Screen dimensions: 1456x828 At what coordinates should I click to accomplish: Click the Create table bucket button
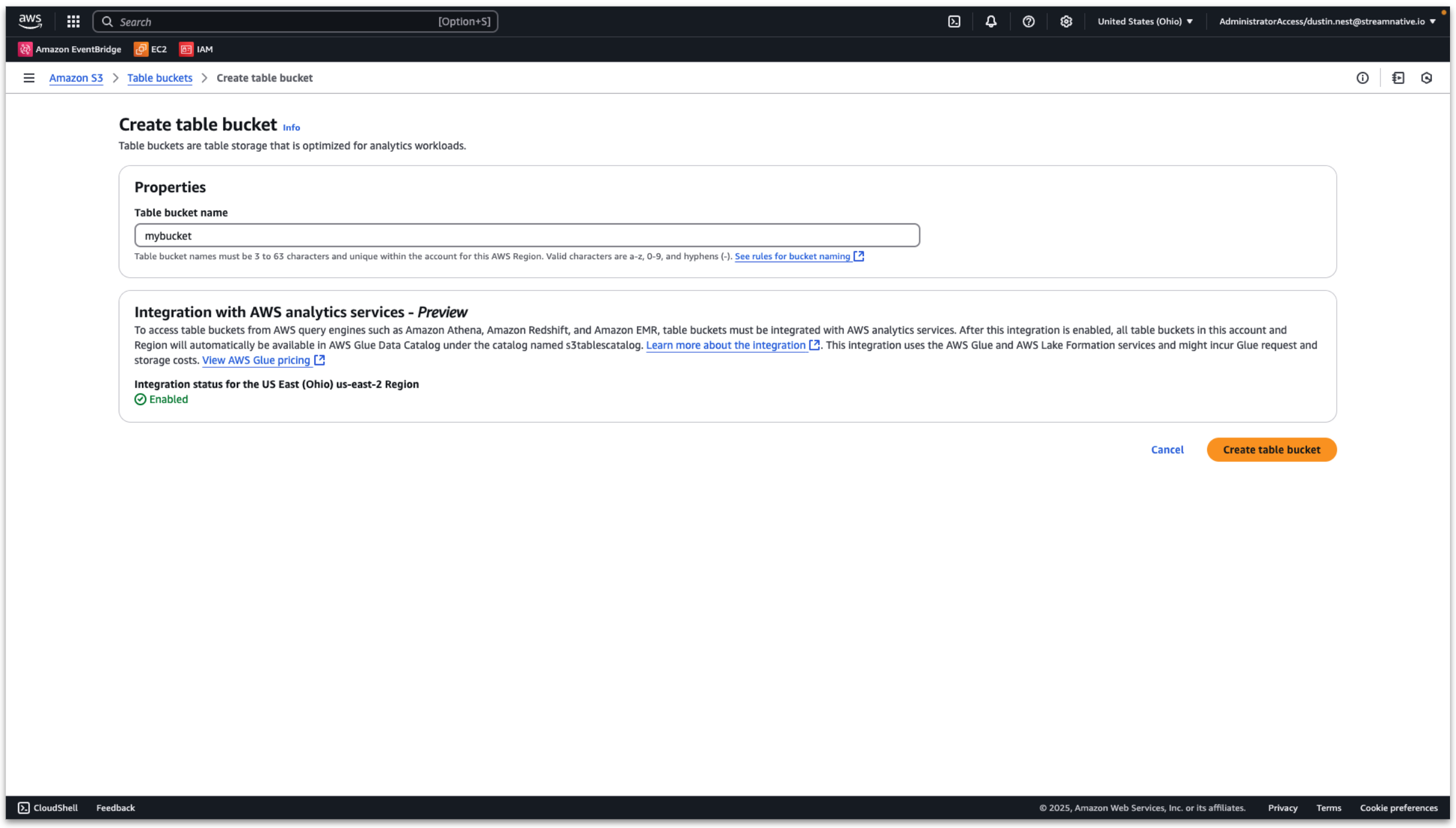click(x=1271, y=449)
